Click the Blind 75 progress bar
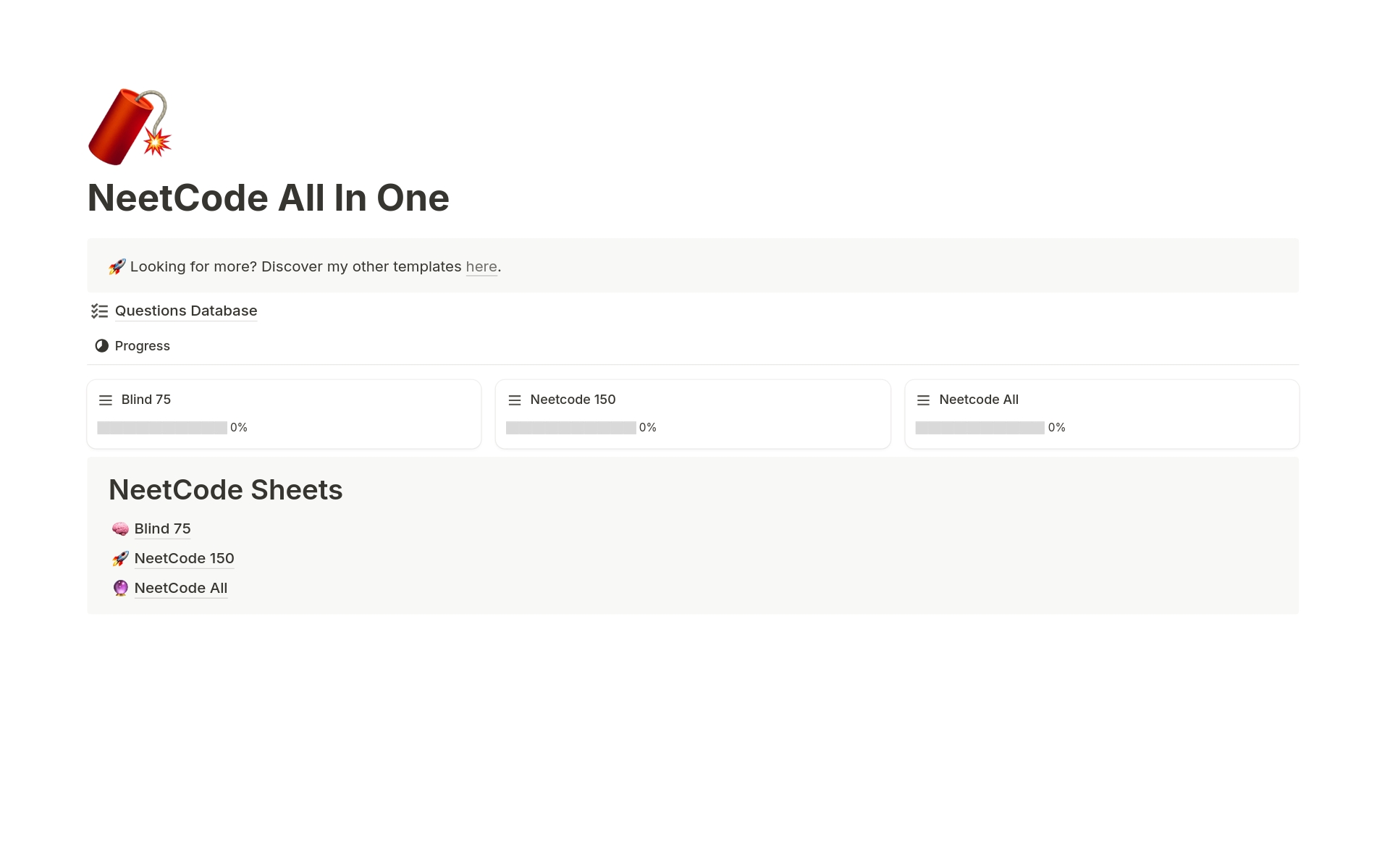Viewport: 1390px width, 868px height. (x=162, y=428)
